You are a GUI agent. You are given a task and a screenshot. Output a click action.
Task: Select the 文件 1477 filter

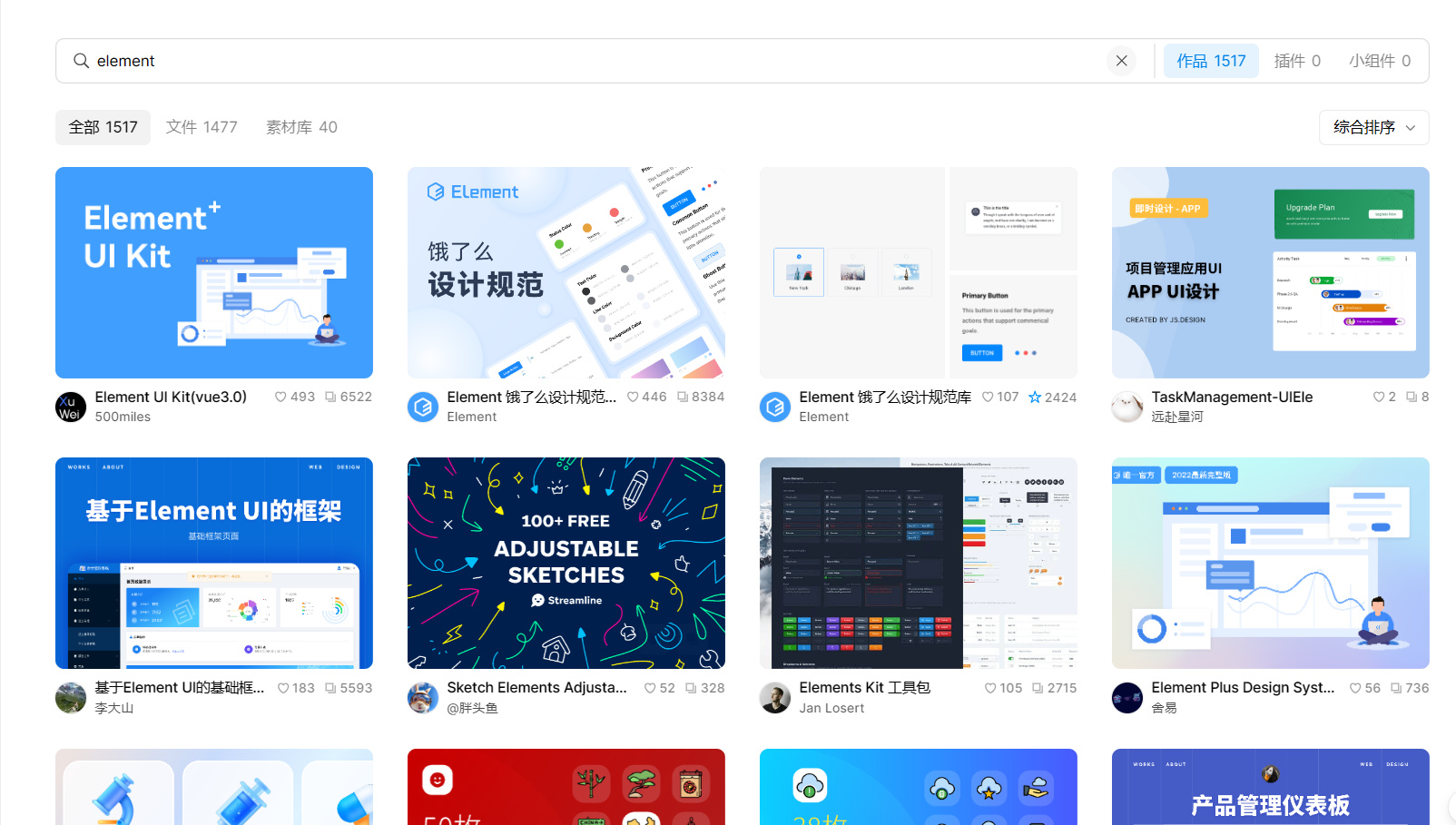pyautogui.click(x=202, y=127)
